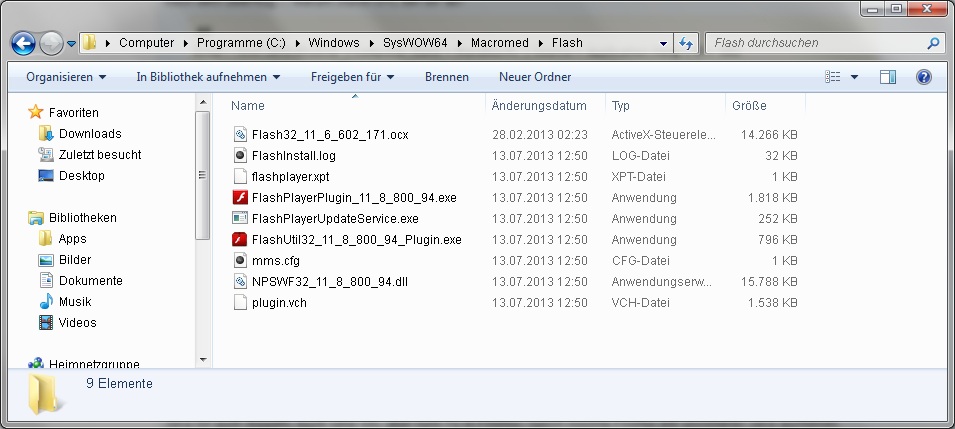Click icon of NPSWF32_11_8_800_94.dll
This screenshot has width=955, height=429.
240,282
